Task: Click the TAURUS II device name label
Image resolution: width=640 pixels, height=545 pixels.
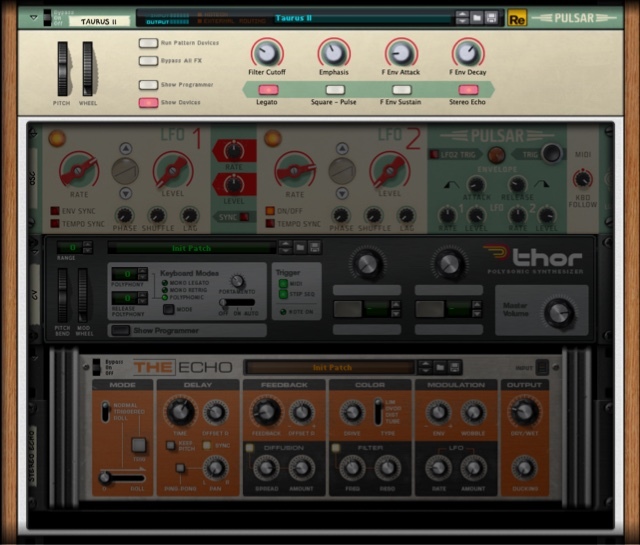Action: (99, 21)
